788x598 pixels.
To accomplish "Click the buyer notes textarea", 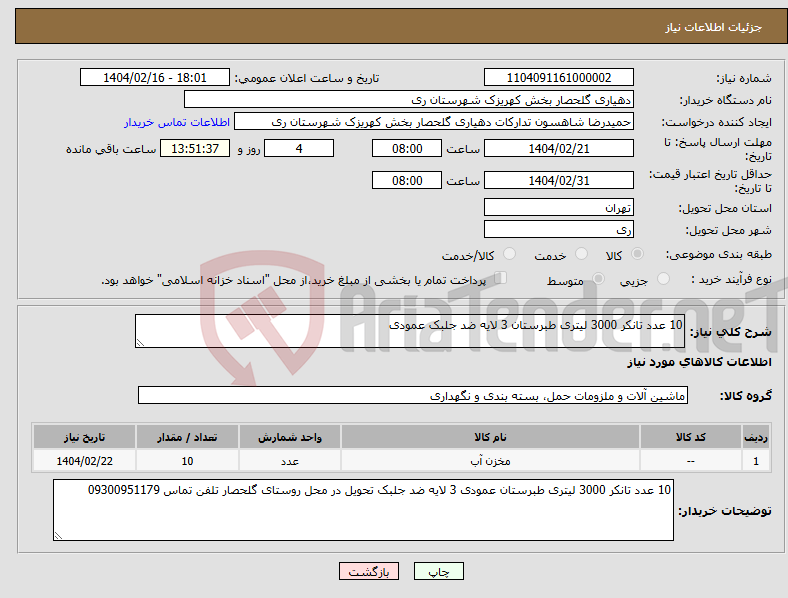I will [x=363, y=510].
